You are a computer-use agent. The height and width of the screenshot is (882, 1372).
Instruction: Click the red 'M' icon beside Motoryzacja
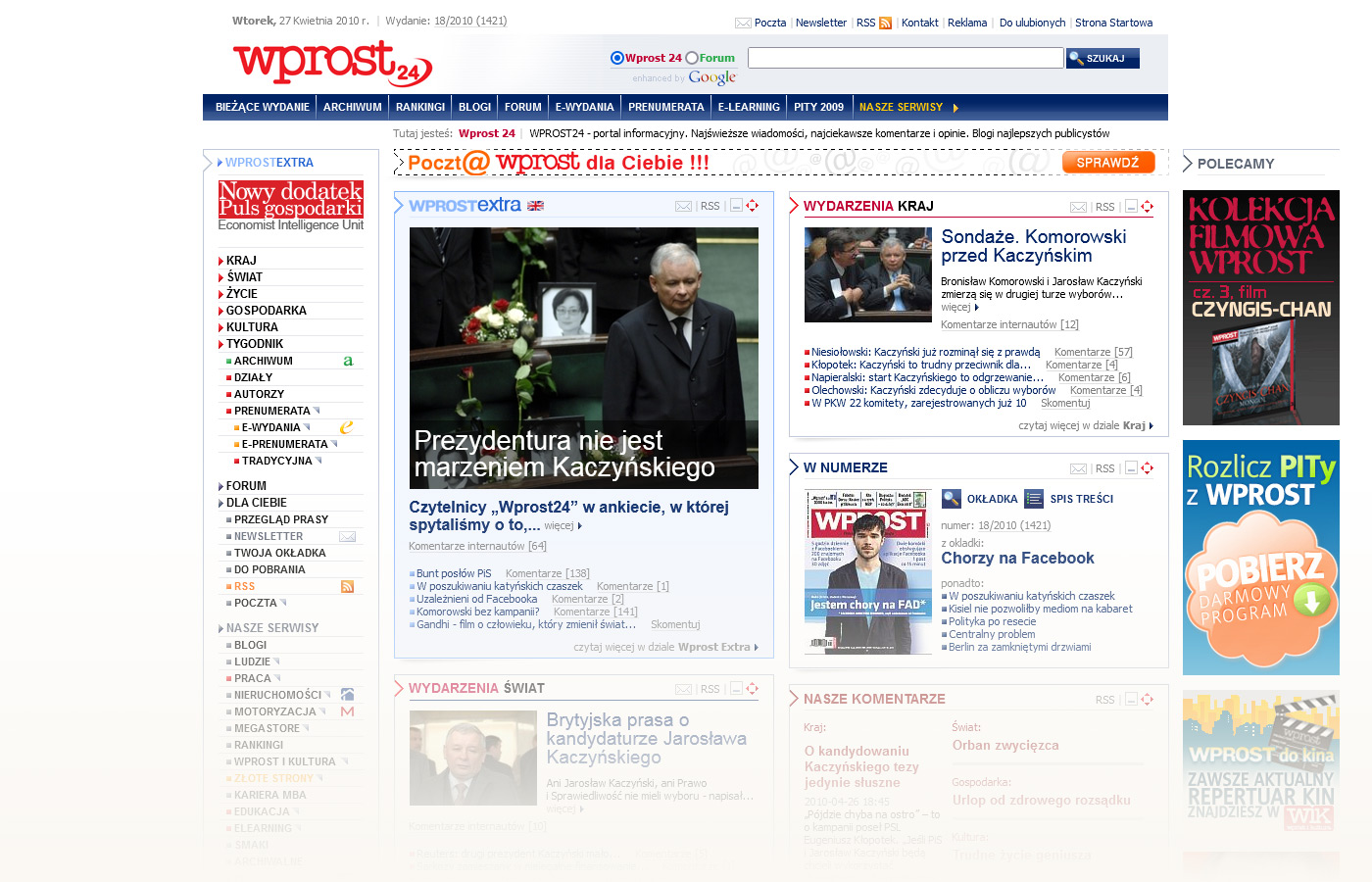coord(347,711)
